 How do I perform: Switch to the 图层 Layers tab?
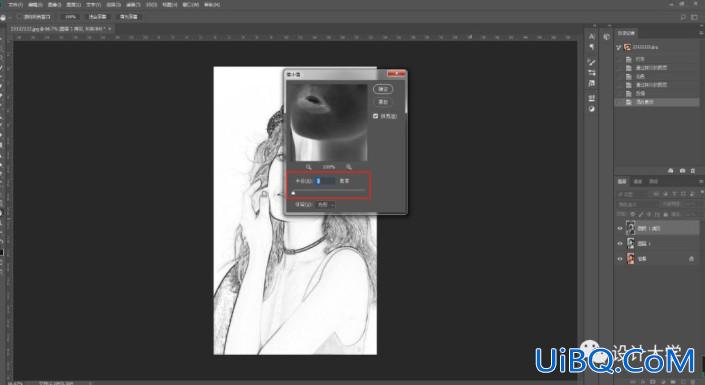point(622,182)
